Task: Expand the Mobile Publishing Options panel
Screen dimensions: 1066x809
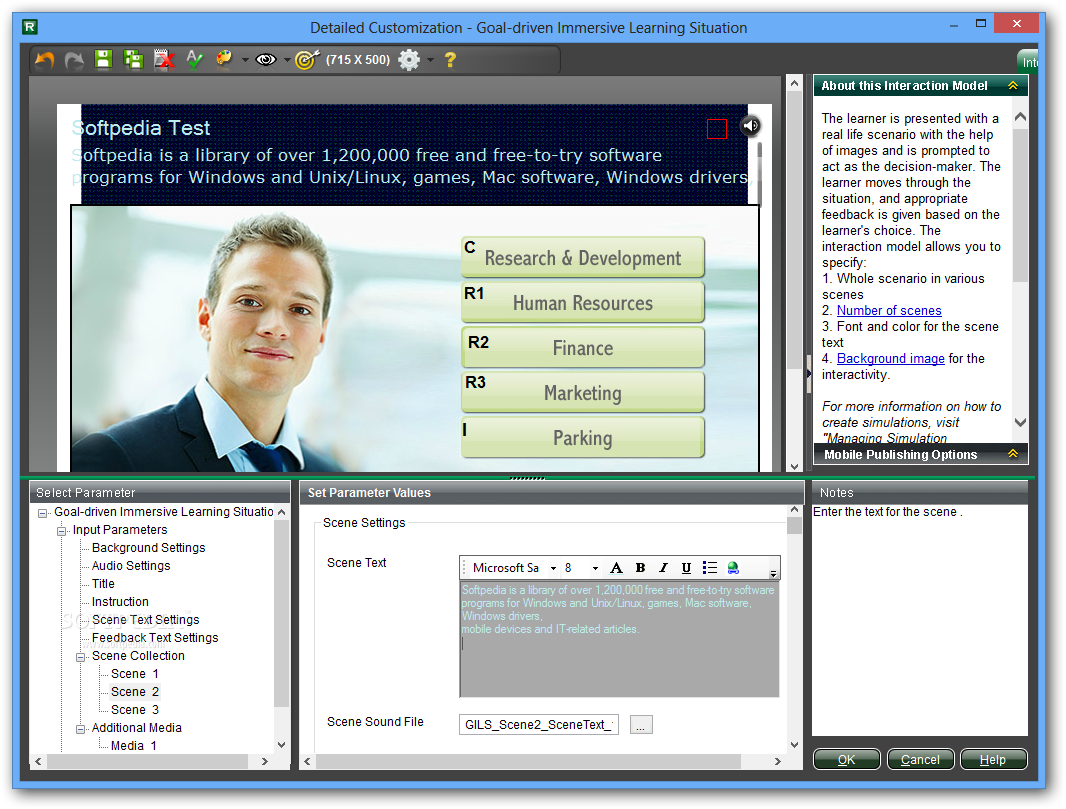Action: tap(1012, 453)
